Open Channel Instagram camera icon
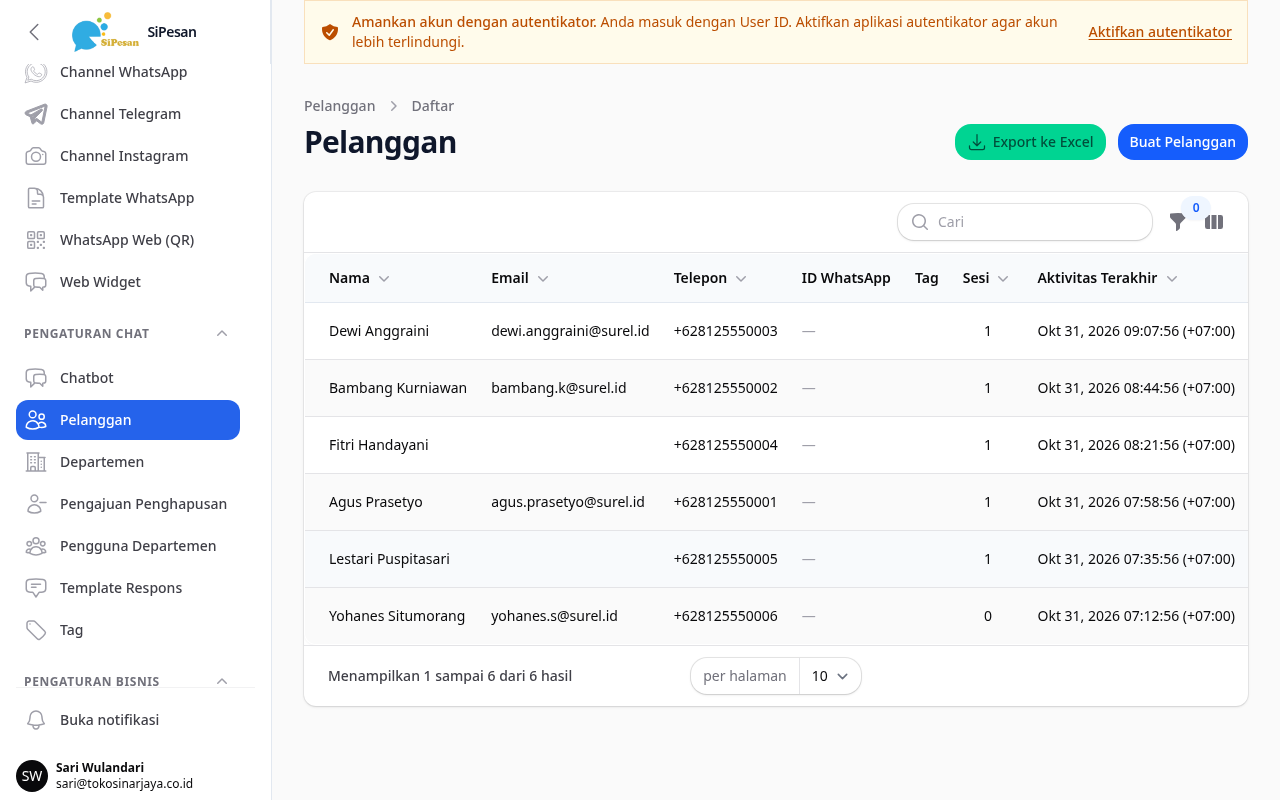 point(36,156)
